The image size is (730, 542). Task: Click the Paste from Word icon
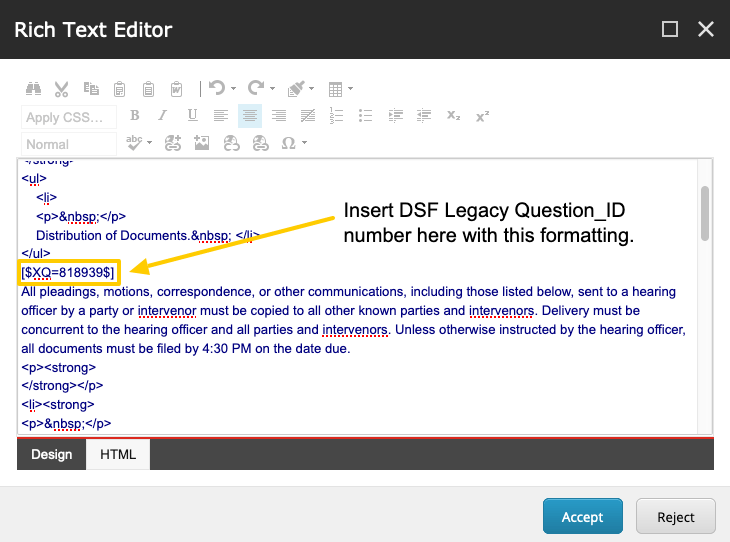click(x=177, y=89)
